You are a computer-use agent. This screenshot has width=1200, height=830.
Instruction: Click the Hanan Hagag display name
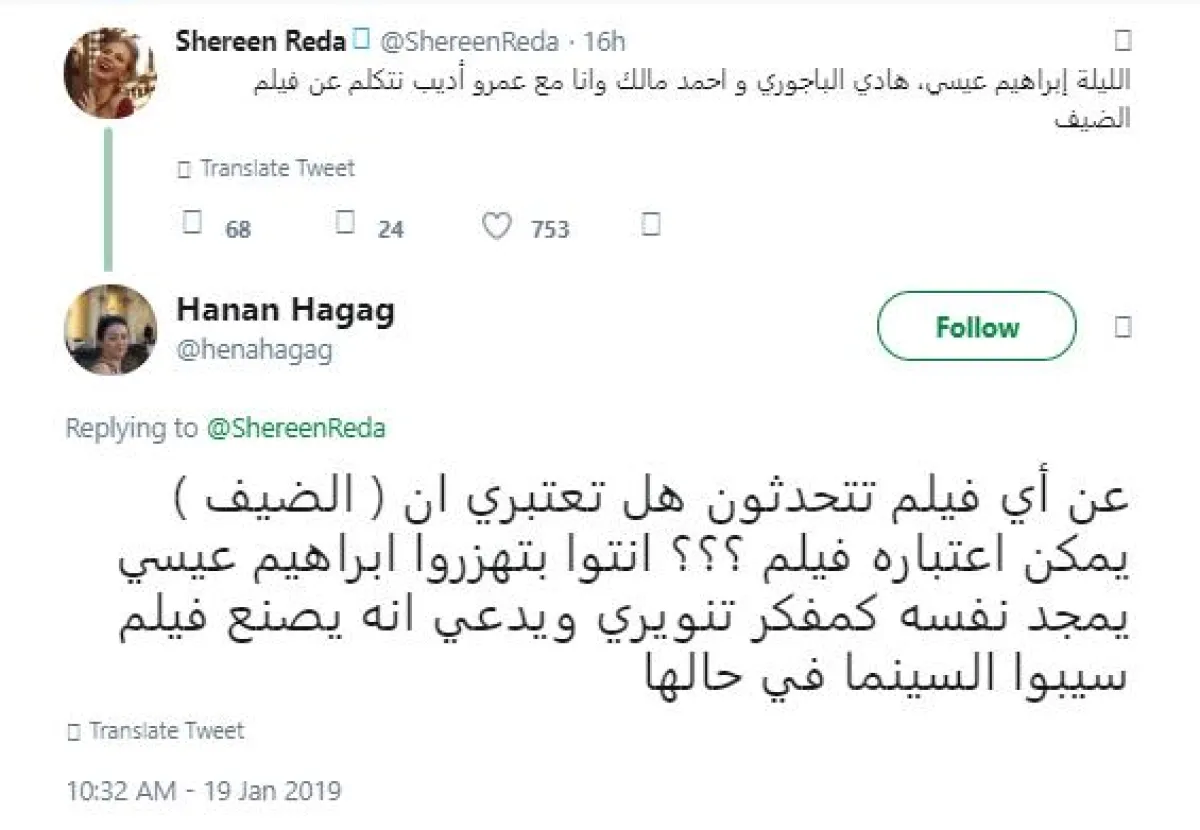(x=285, y=310)
